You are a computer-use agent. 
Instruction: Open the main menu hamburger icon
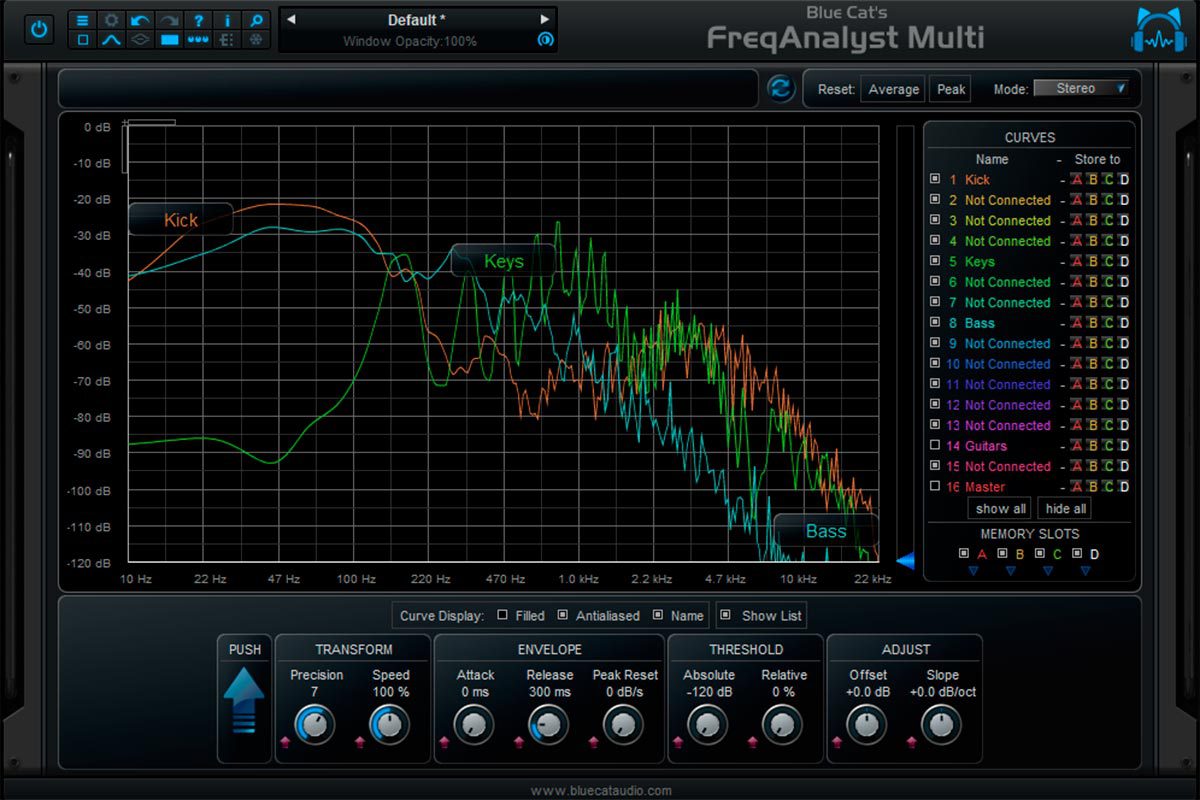(x=83, y=20)
